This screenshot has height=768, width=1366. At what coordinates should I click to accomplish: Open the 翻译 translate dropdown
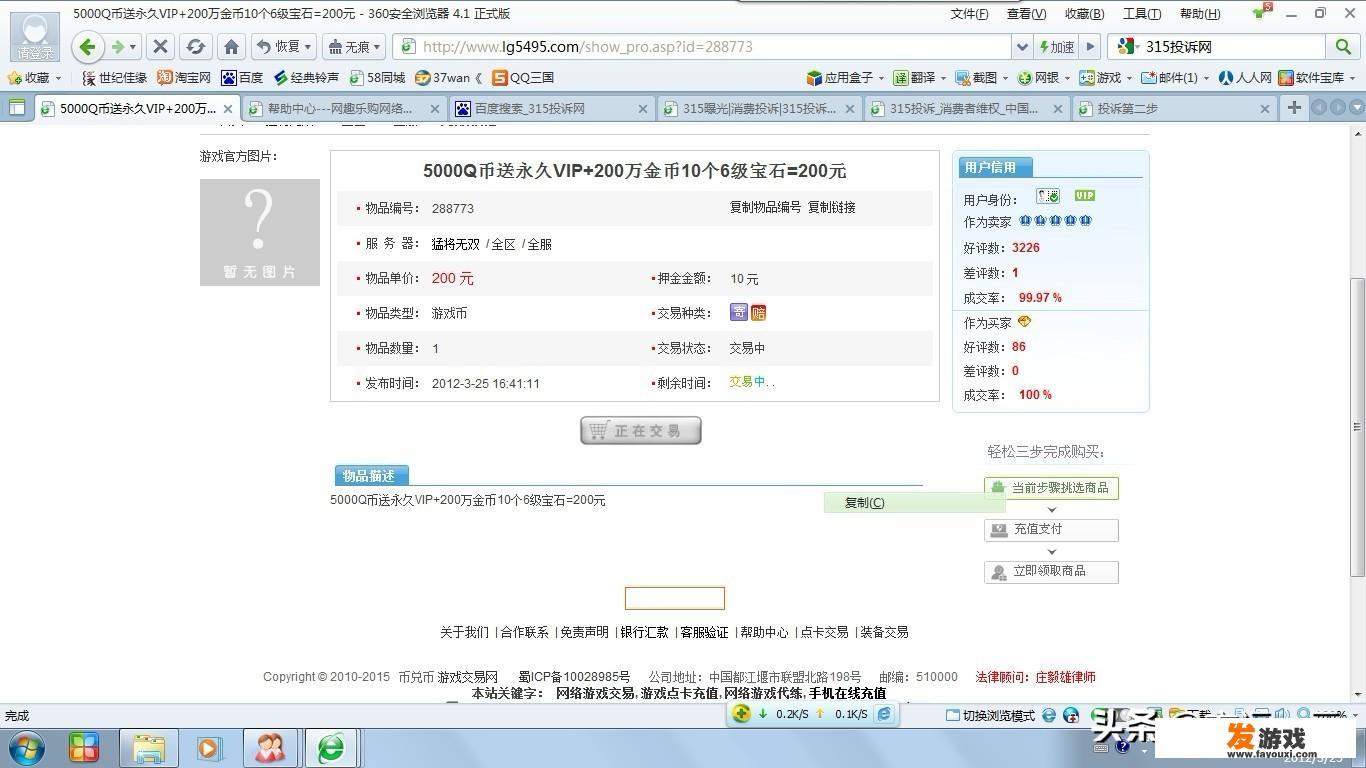click(920, 77)
